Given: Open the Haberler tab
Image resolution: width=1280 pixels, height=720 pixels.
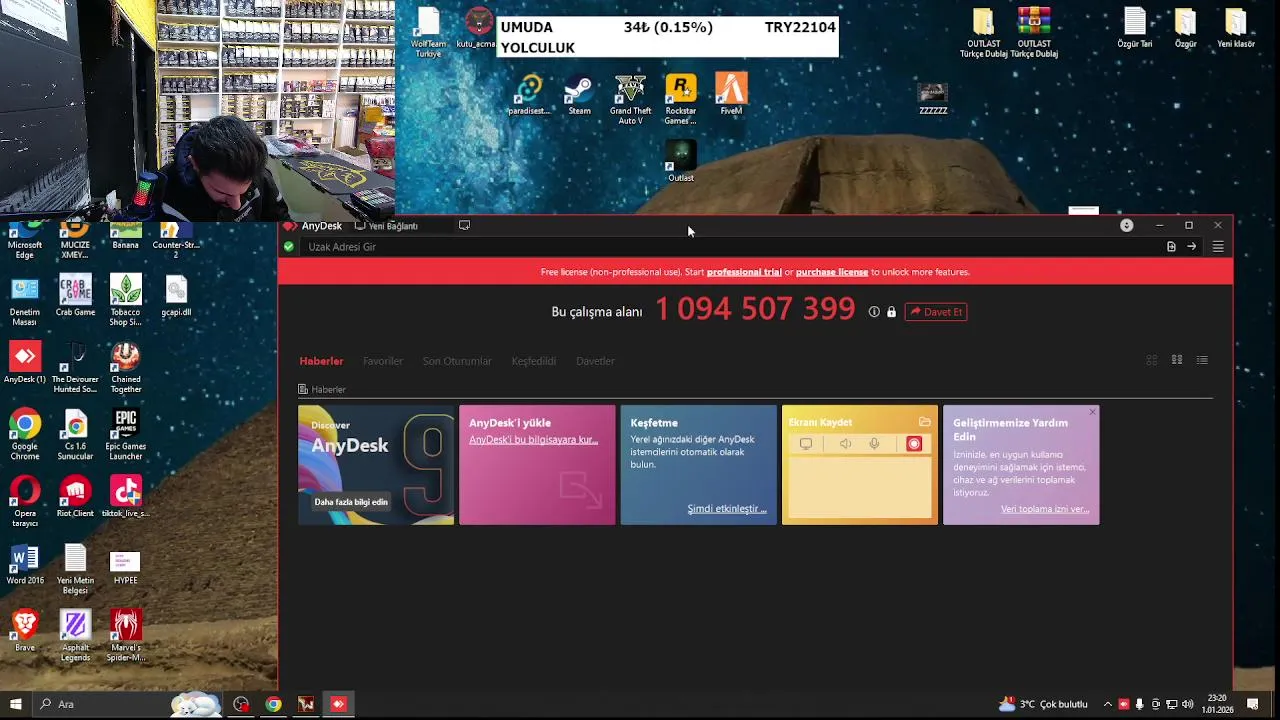Looking at the screenshot, I should point(321,361).
